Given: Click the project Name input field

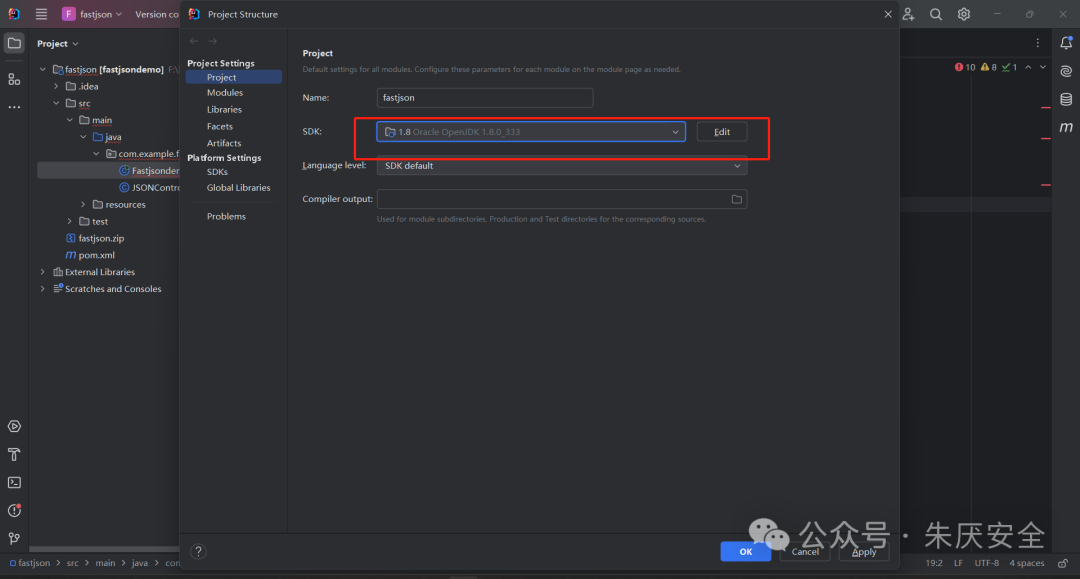Looking at the screenshot, I should pyautogui.click(x=485, y=98).
